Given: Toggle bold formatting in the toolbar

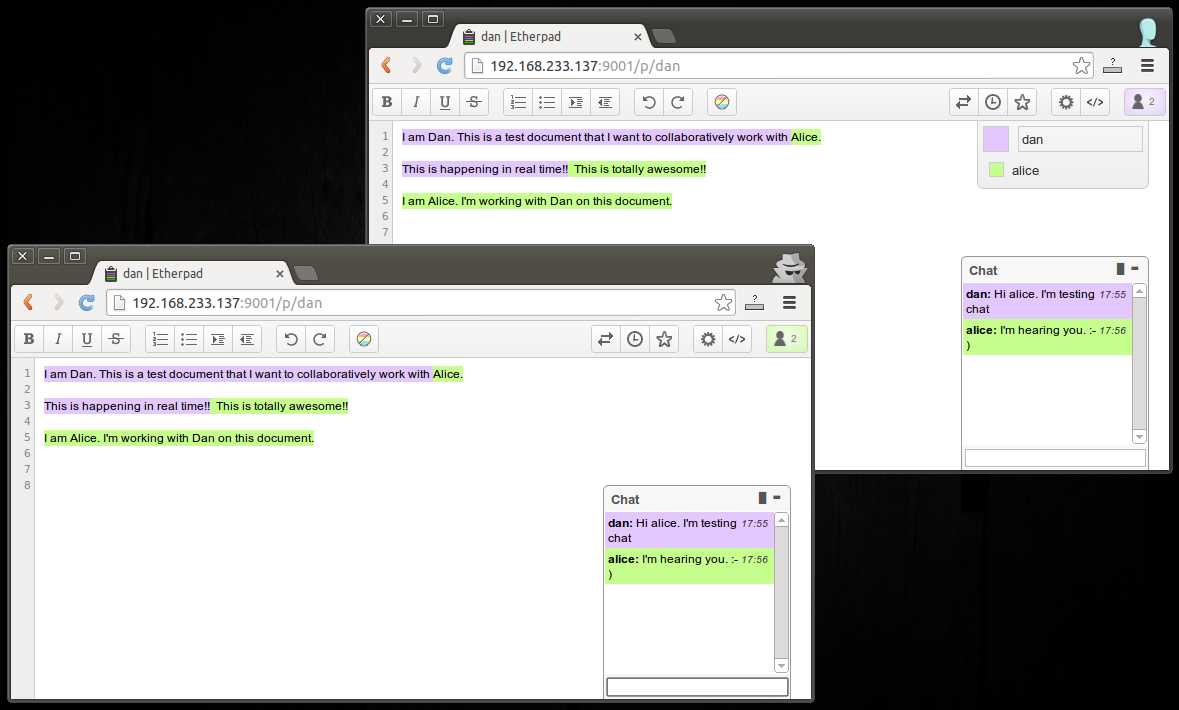Looking at the screenshot, I should pyautogui.click(x=28, y=338).
